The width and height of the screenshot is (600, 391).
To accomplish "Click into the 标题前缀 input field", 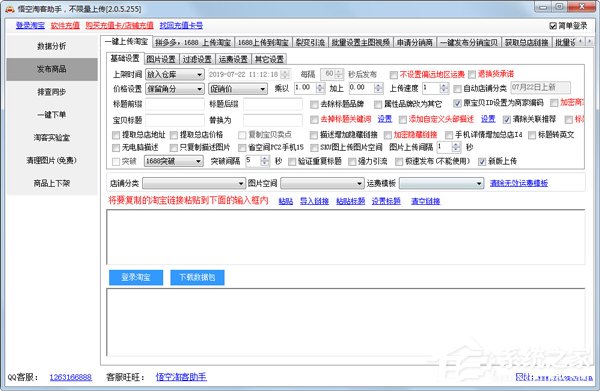I will [x=175, y=104].
